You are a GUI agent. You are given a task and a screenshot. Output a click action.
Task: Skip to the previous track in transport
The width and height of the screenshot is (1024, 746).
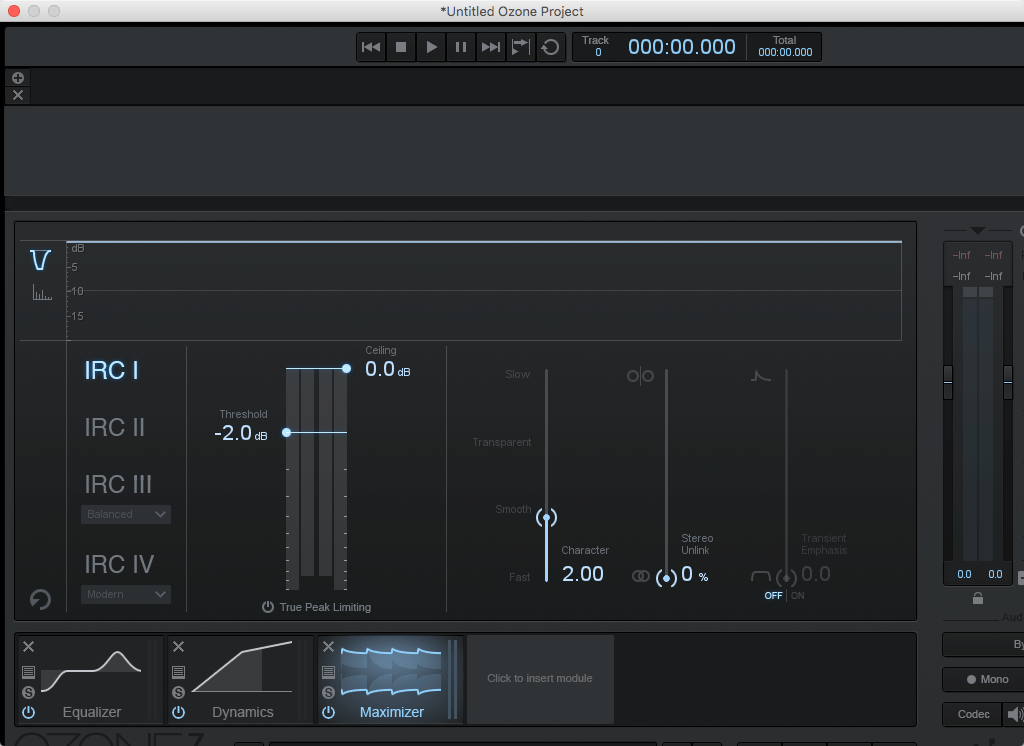[x=371, y=47]
